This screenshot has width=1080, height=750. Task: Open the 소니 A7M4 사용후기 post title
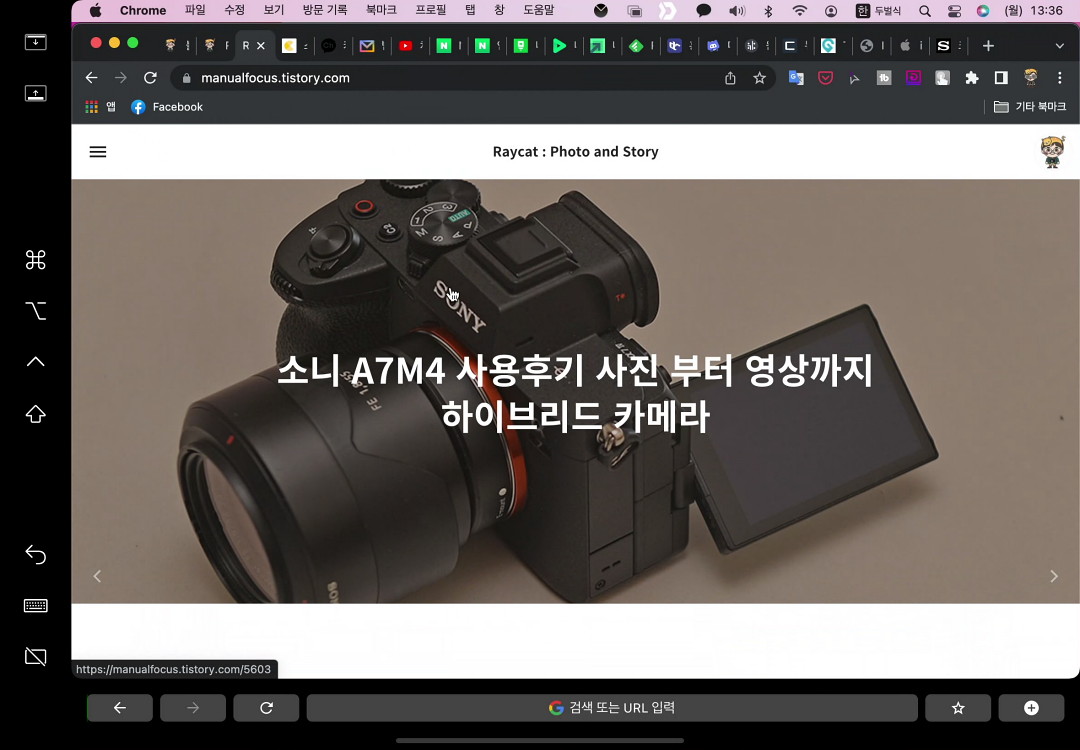tap(575, 393)
